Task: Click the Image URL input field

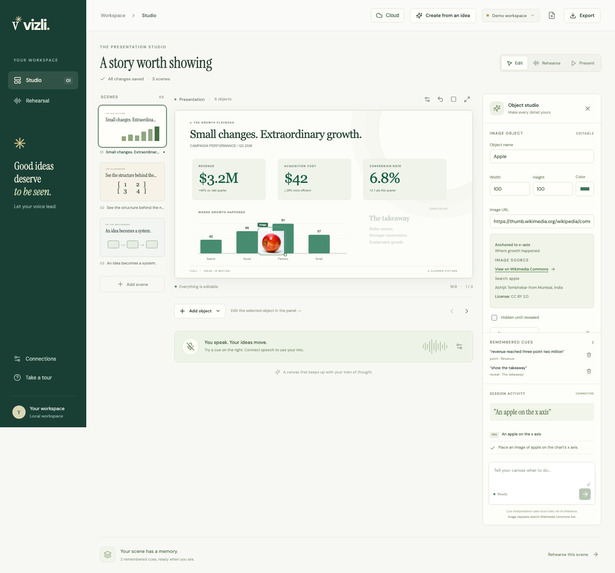Action: click(x=542, y=221)
